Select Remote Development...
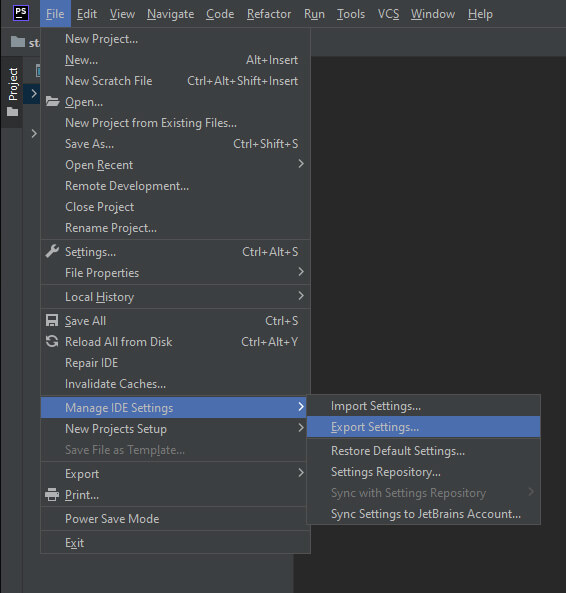The image size is (566, 593). point(175,186)
